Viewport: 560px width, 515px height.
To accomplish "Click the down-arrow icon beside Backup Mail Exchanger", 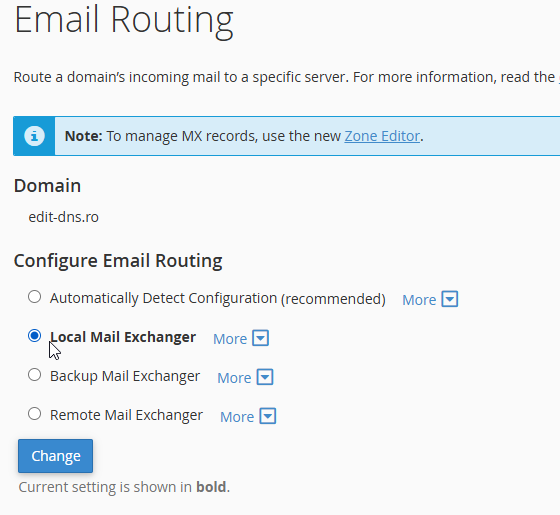I will pos(265,377).
